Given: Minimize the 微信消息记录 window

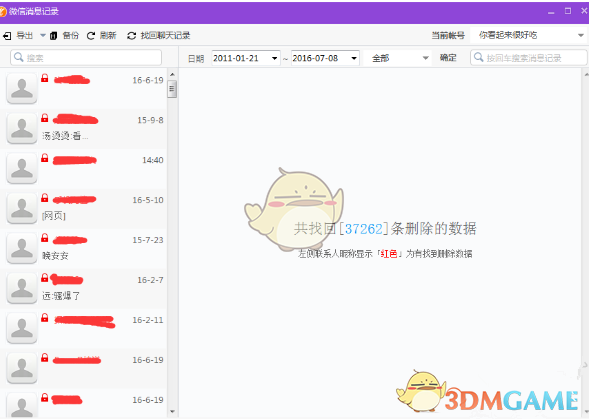Looking at the screenshot, I should pyautogui.click(x=551, y=12).
